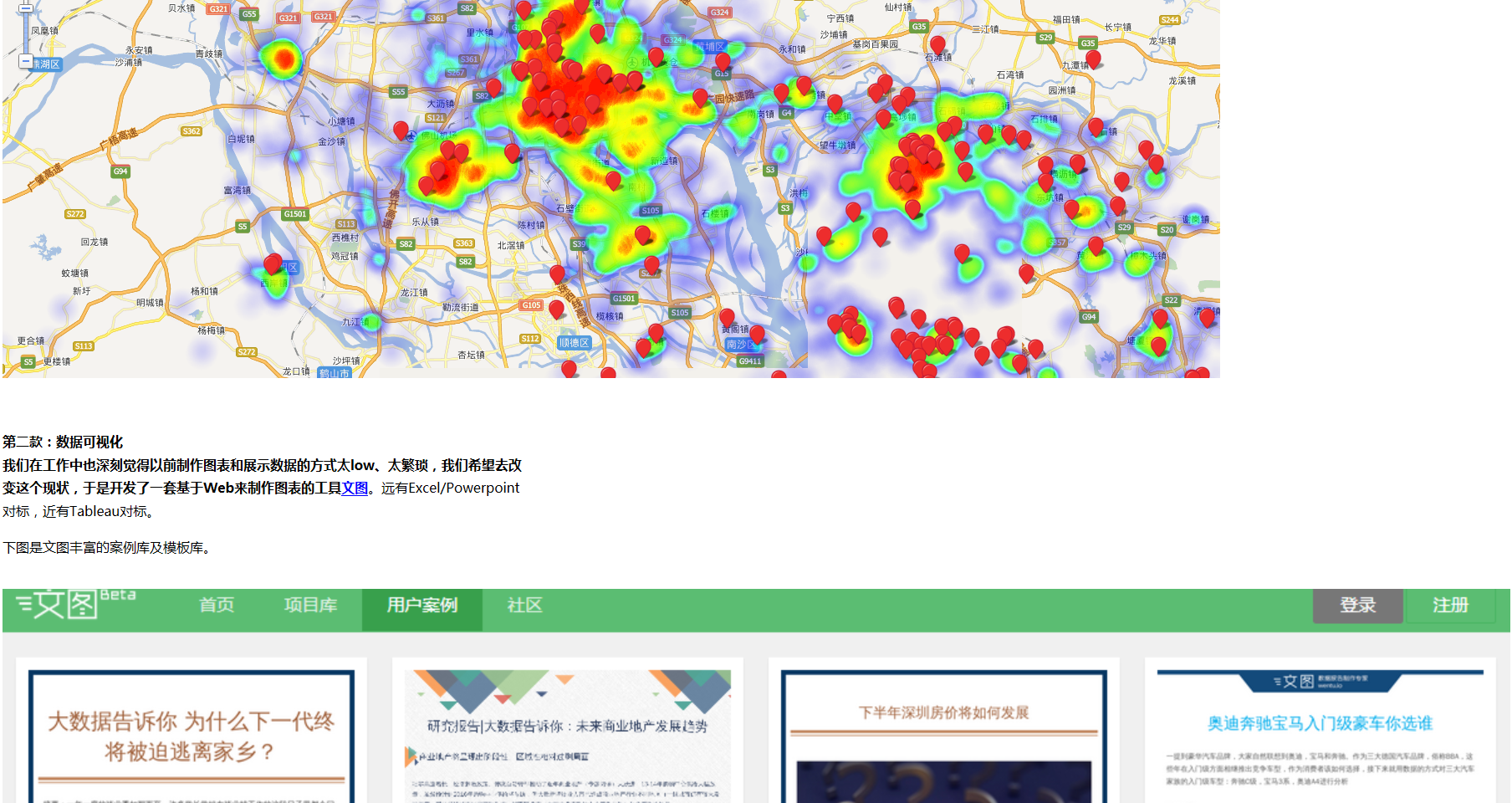Open the 社区 tab
The width and height of the screenshot is (1512, 803).
point(525,605)
